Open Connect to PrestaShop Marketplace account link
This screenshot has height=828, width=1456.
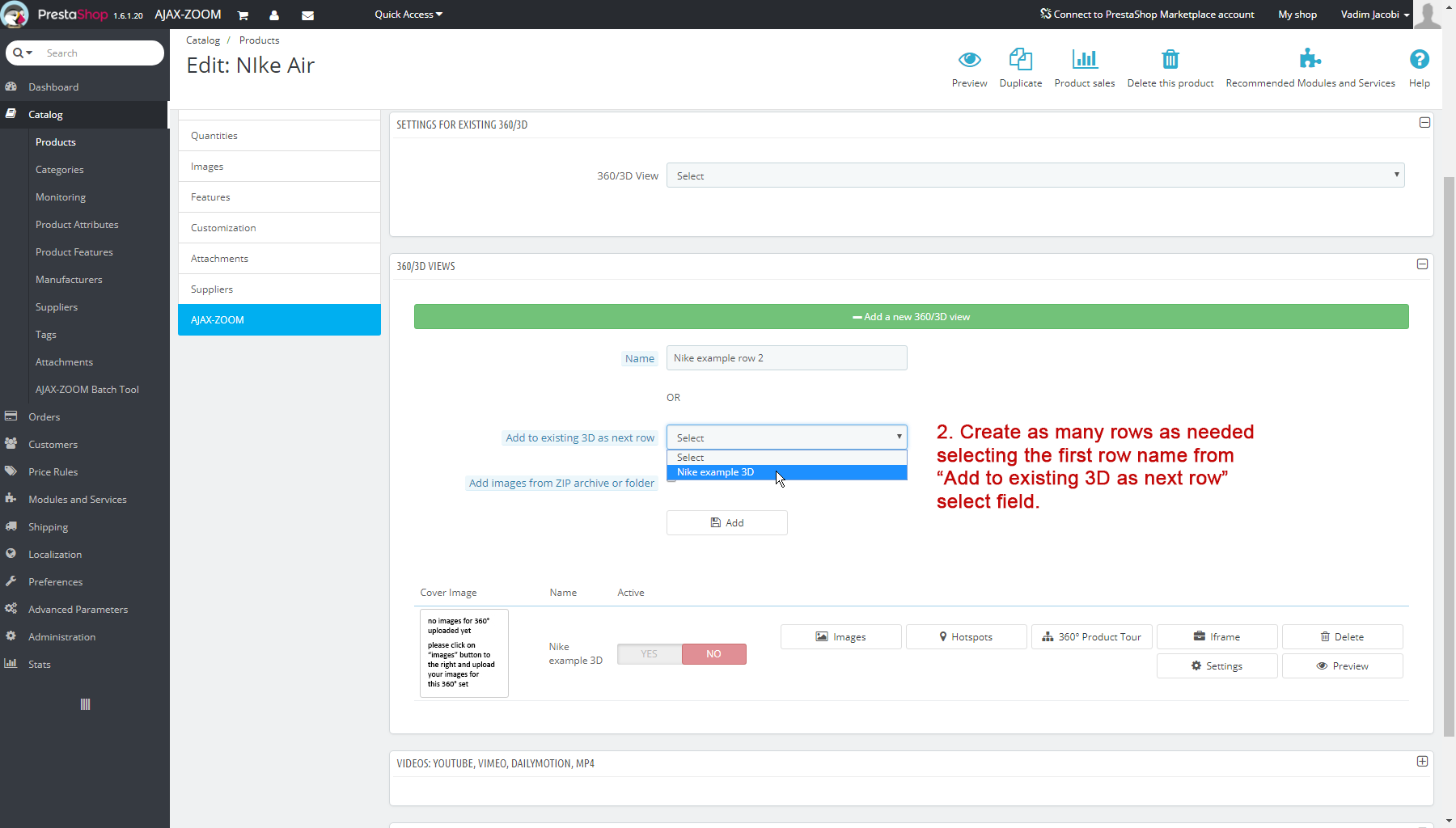(x=1147, y=15)
